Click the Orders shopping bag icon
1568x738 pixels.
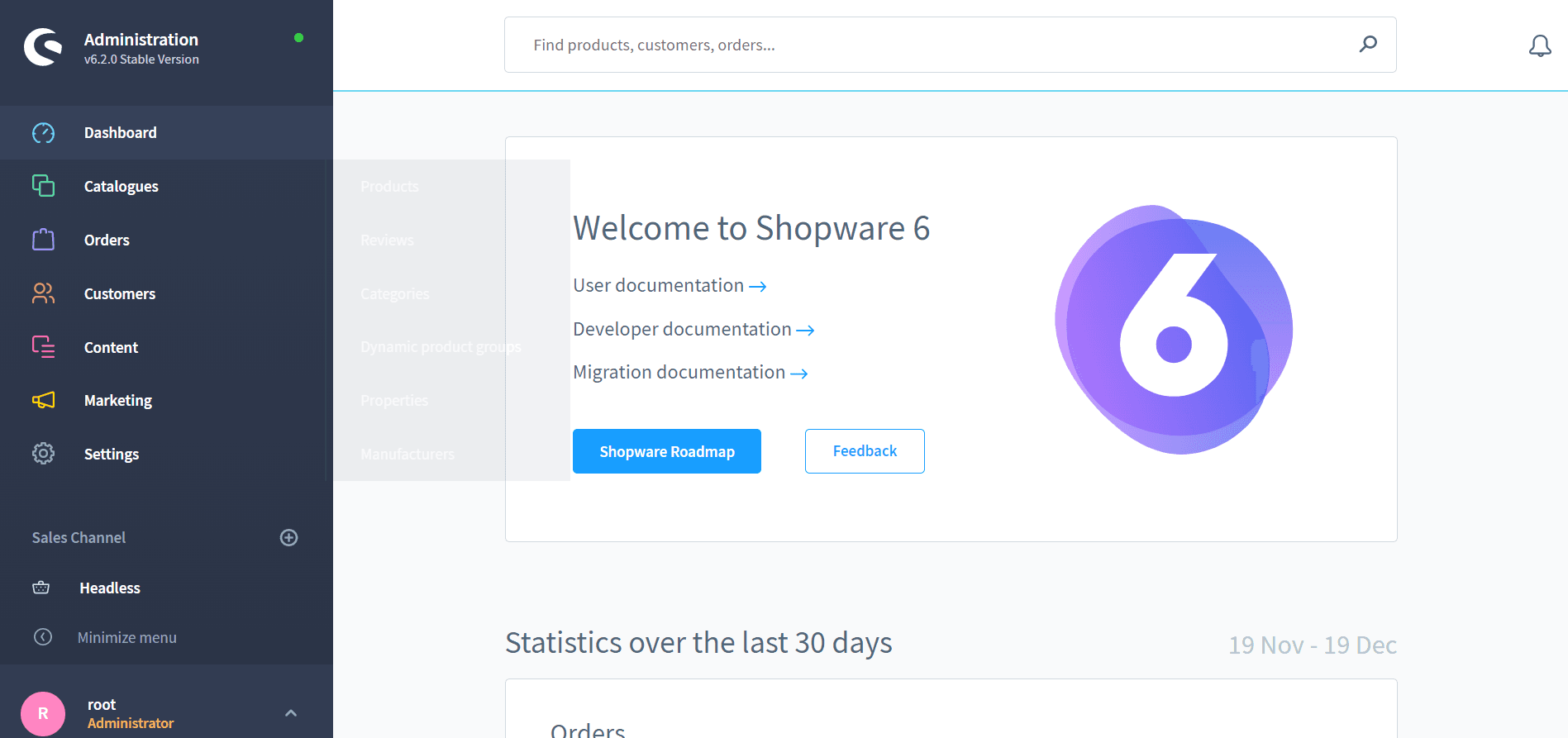pyautogui.click(x=43, y=240)
